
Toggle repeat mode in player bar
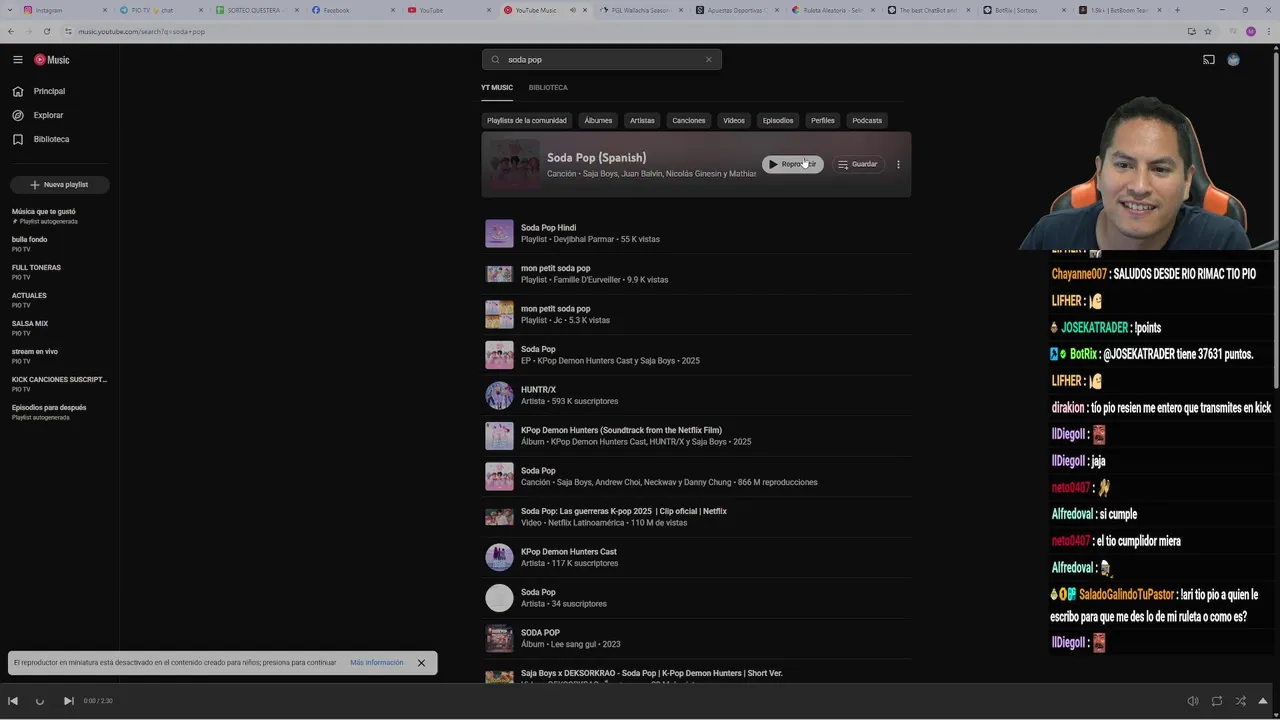[1217, 701]
